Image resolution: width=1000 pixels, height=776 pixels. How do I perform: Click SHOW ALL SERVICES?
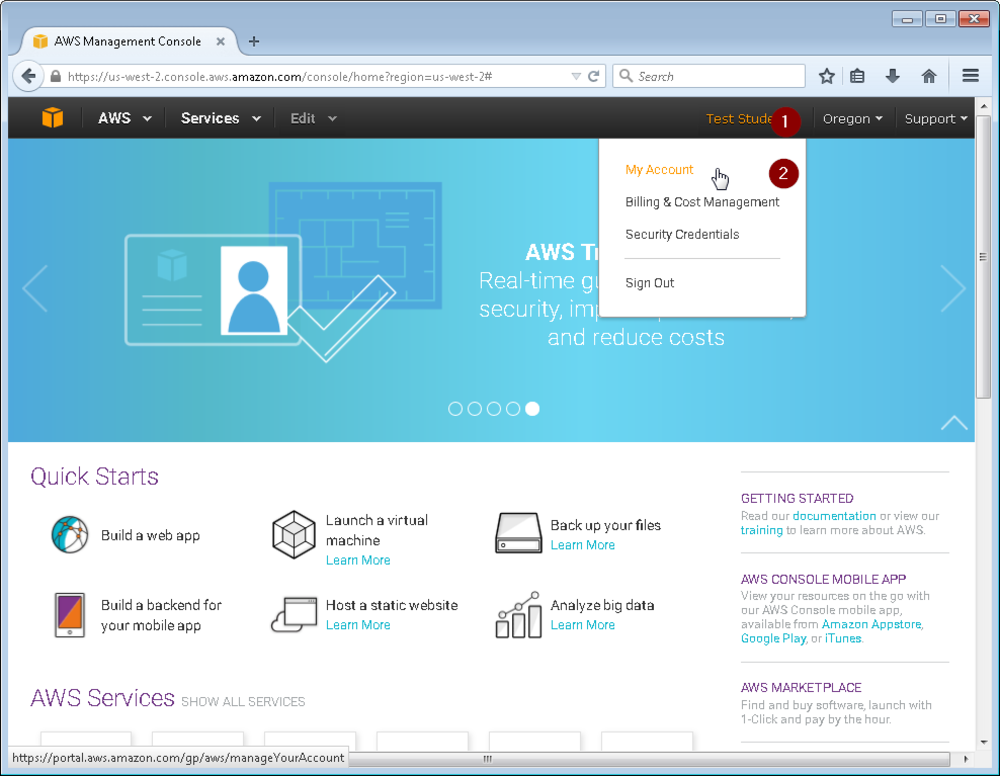[243, 701]
